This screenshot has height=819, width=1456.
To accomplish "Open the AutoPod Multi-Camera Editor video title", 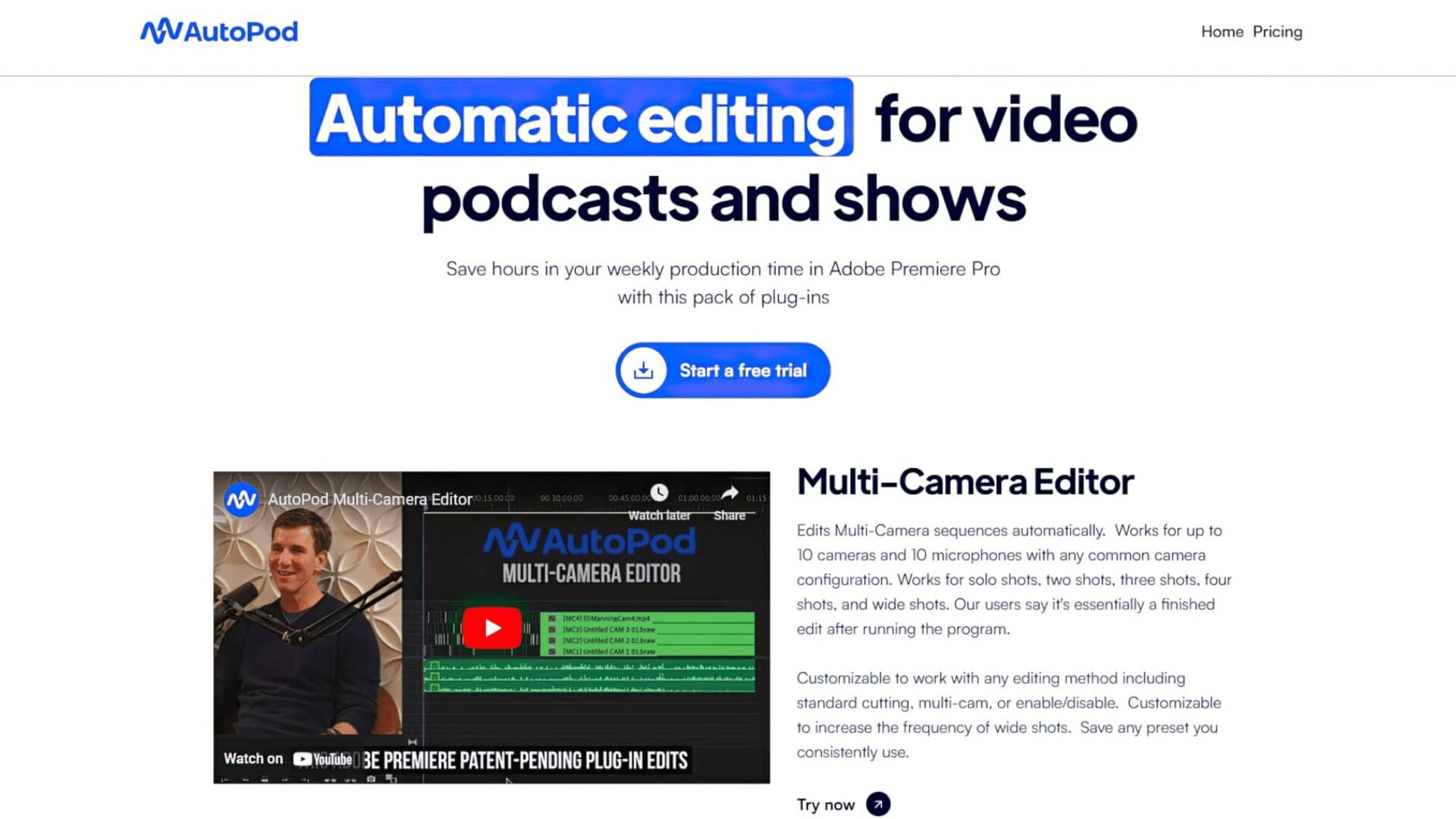I will (x=370, y=500).
